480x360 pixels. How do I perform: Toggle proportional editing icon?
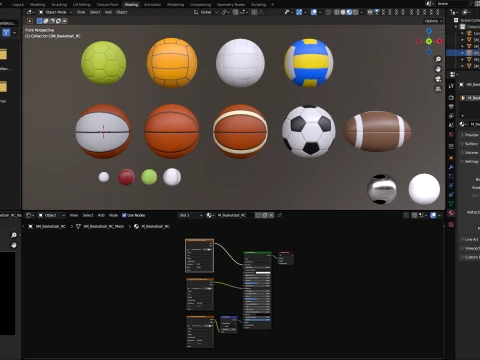click(x=254, y=12)
